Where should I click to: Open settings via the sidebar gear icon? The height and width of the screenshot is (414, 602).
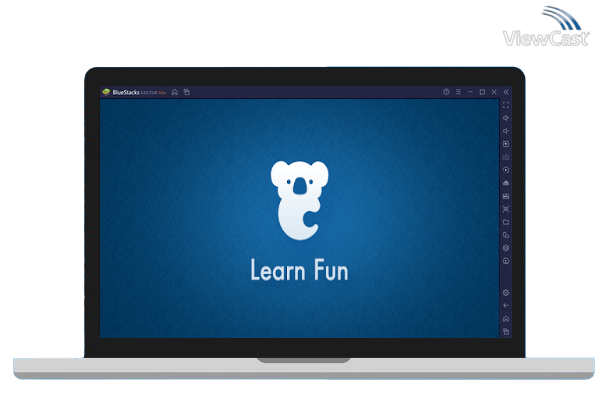pos(506,293)
